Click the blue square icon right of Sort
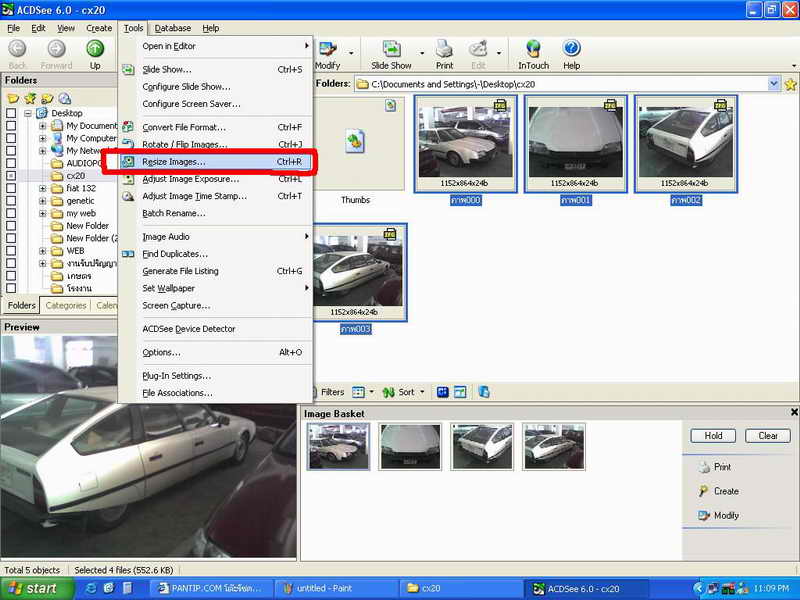This screenshot has width=800, height=600. click(x=442, y=392)
